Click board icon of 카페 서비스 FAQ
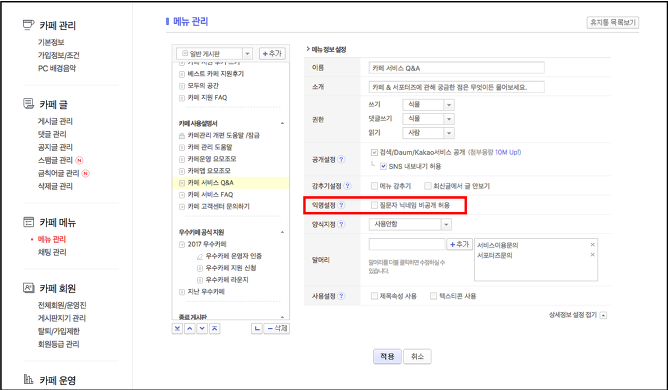Image resolution: width=668 pixels, height=390 pixels. [x=182, y=195]
